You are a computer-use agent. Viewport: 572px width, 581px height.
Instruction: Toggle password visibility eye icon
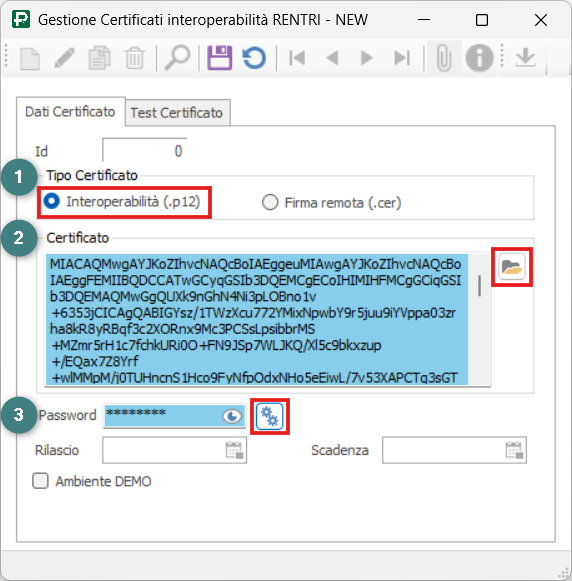(x=232, y=416)
